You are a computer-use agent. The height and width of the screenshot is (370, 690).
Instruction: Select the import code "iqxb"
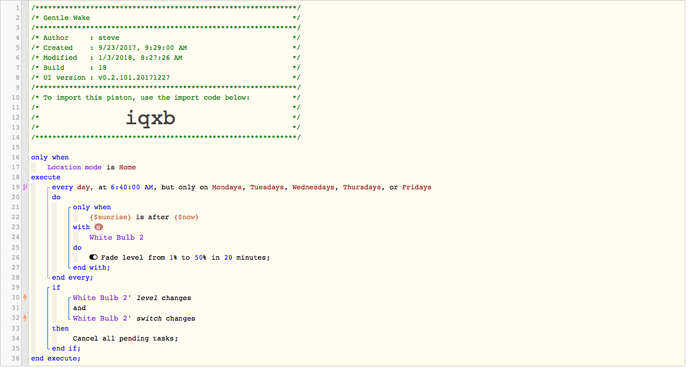150,118
